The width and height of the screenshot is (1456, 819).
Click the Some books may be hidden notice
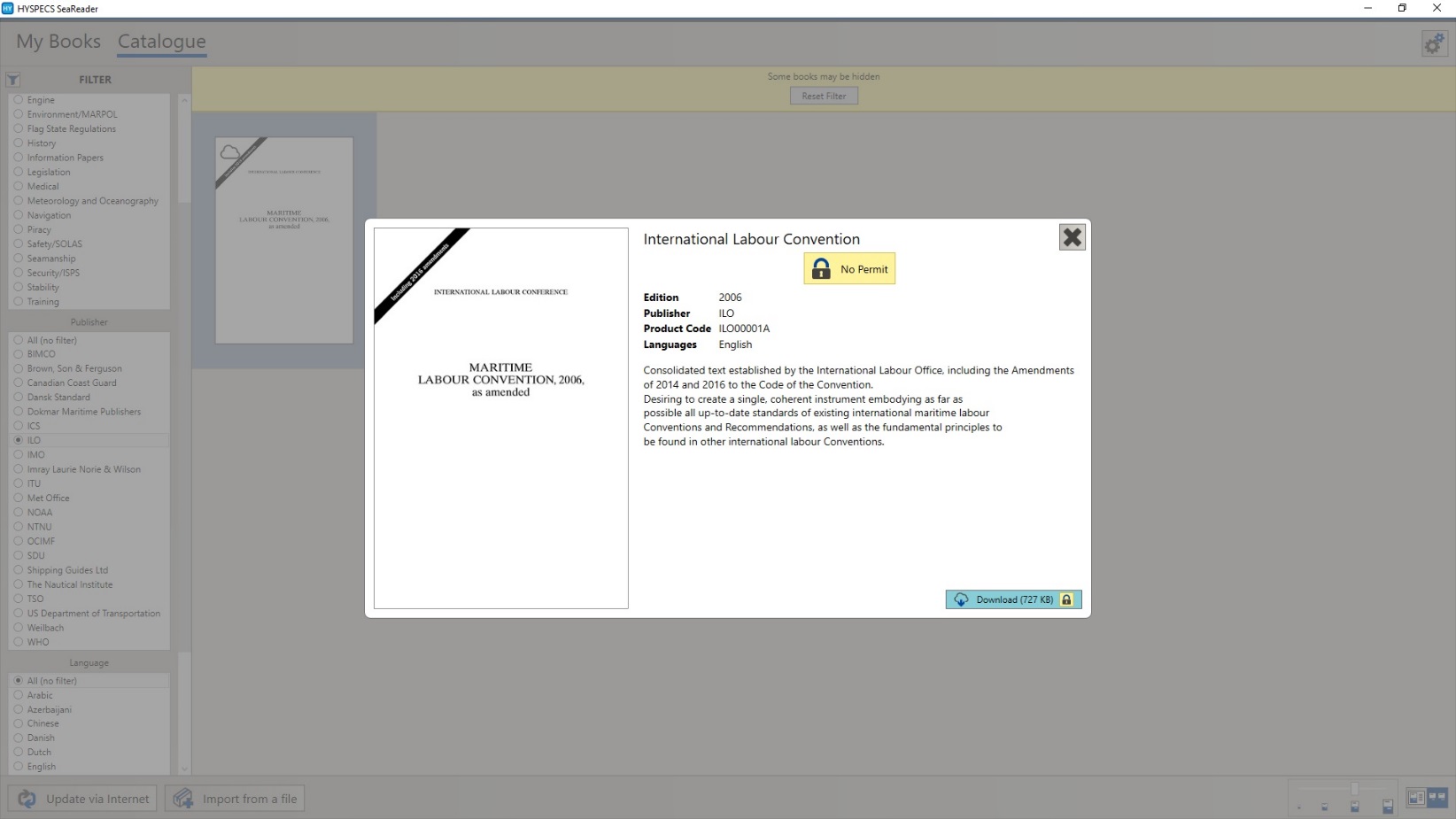coord(824,77)
